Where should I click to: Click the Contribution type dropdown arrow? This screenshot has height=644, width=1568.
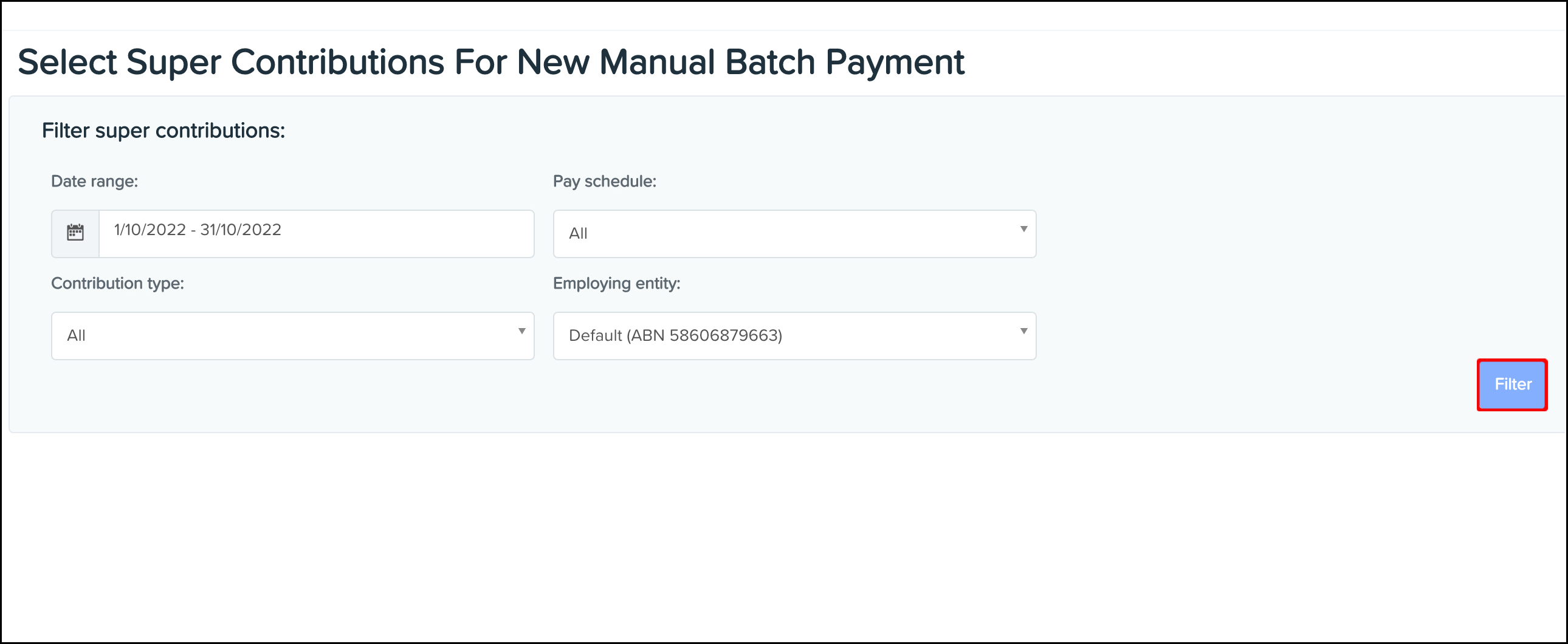tap(522, 335)
